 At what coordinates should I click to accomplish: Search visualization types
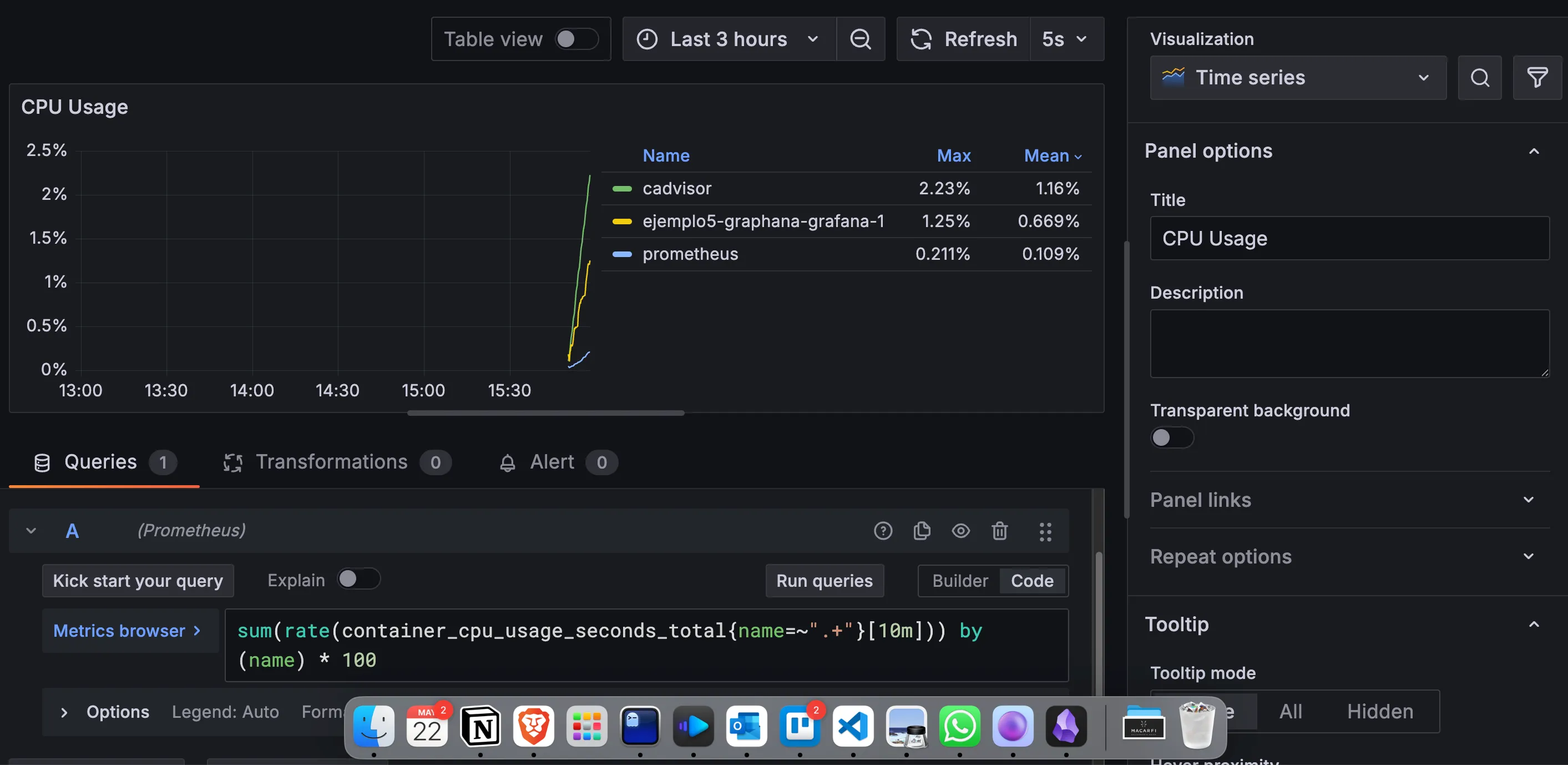[1480, 77]
